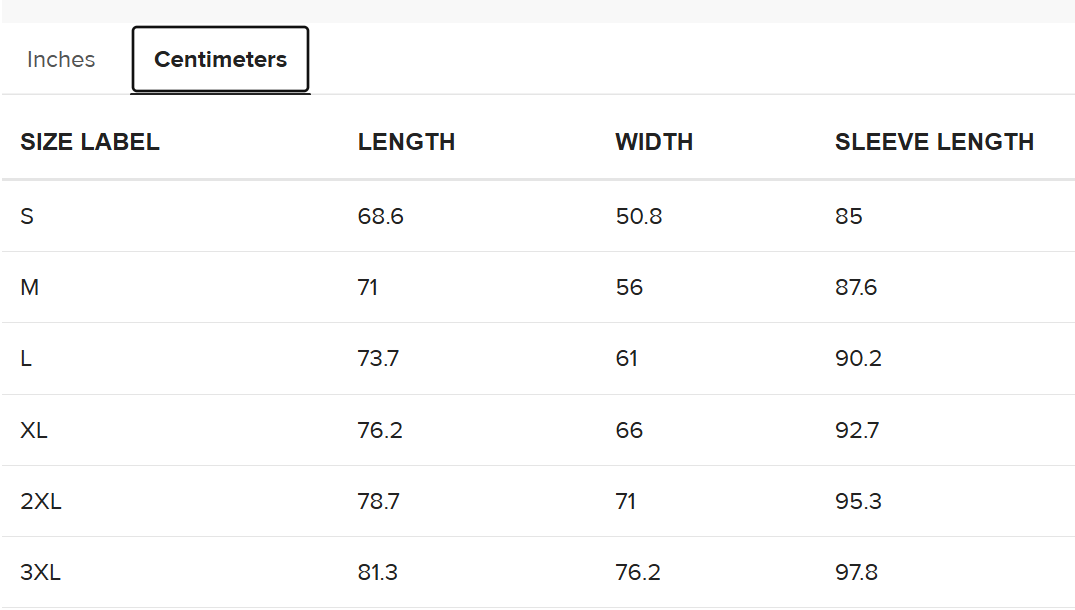Click the SLEEVE LENGTH column header
The height and width of the screenshot is (610, 1075).
[934, 142]
